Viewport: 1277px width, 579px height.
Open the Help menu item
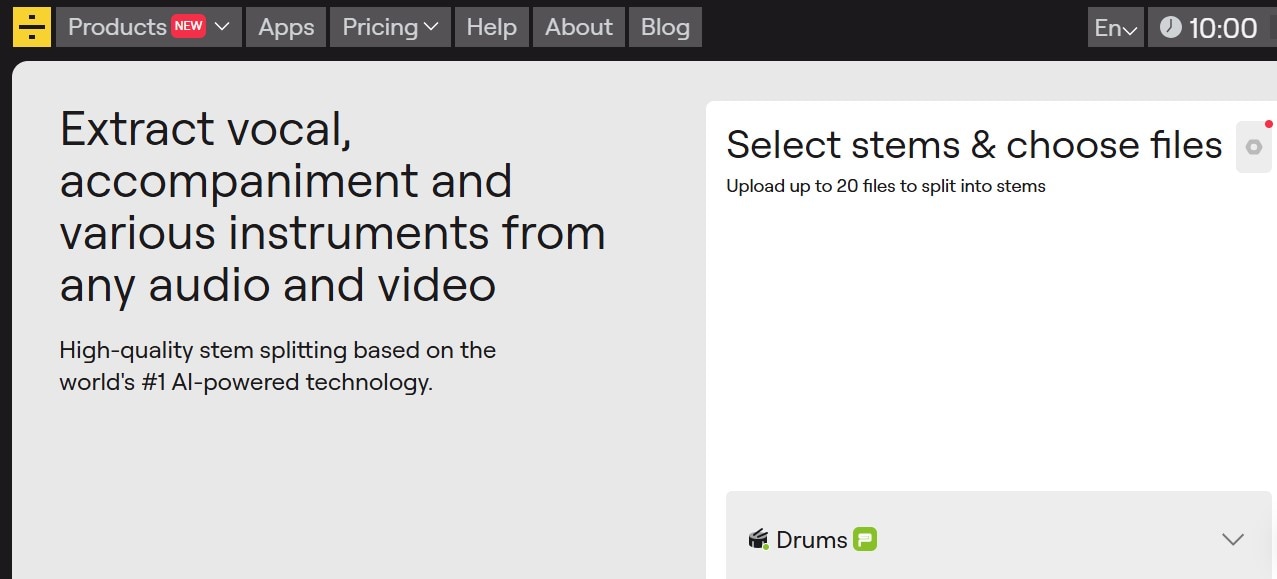click(x=491, y=27)
